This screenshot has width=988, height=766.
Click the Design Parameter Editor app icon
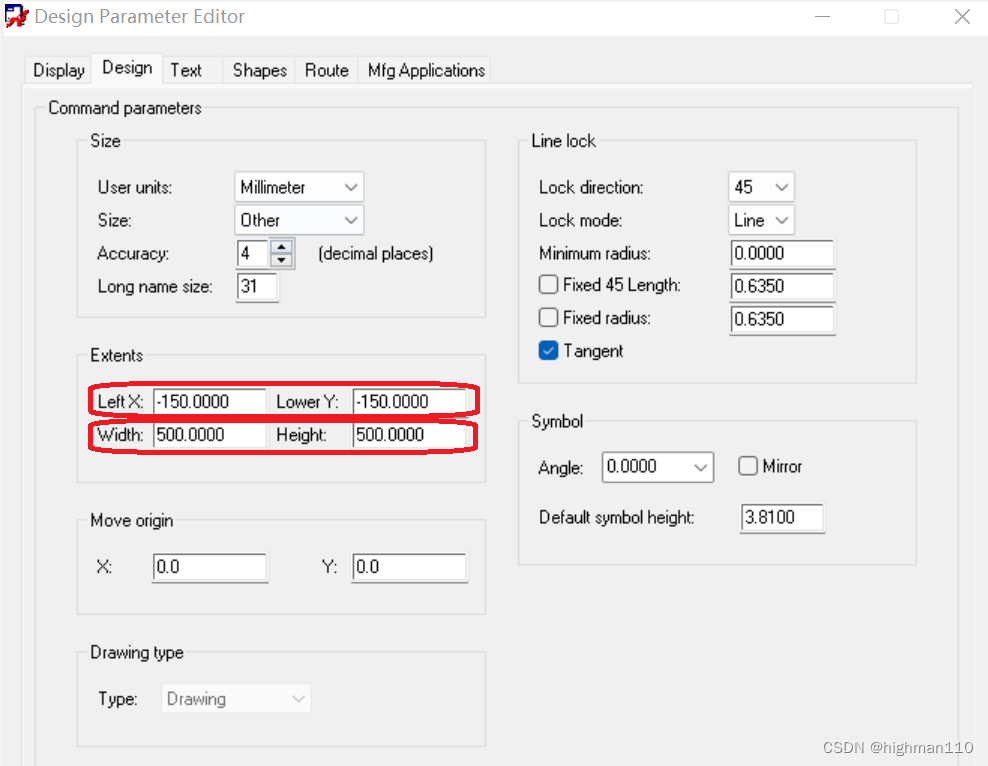[16, 16]
